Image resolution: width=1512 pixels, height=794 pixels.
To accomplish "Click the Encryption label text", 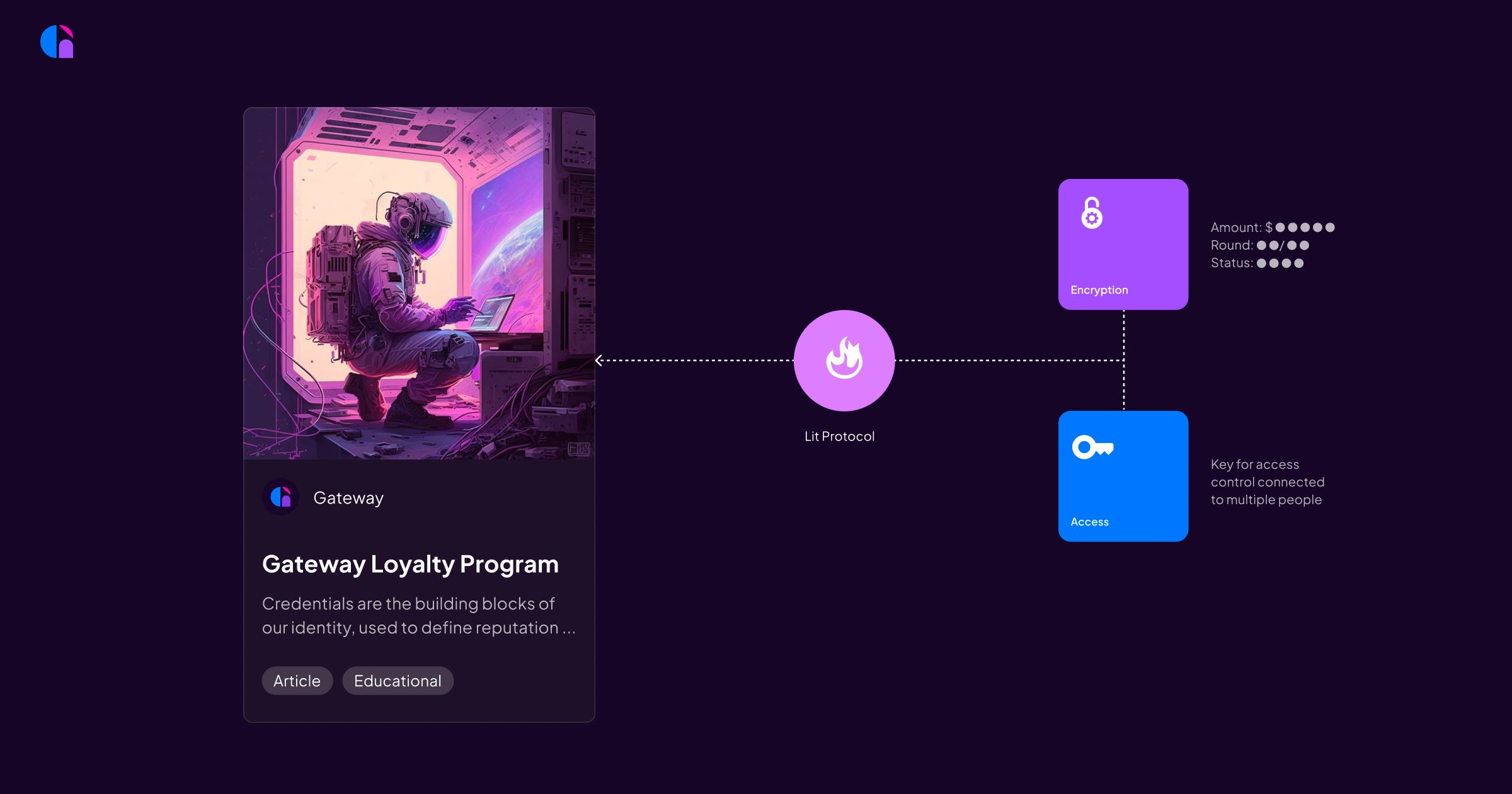I will coord(1099,290).
